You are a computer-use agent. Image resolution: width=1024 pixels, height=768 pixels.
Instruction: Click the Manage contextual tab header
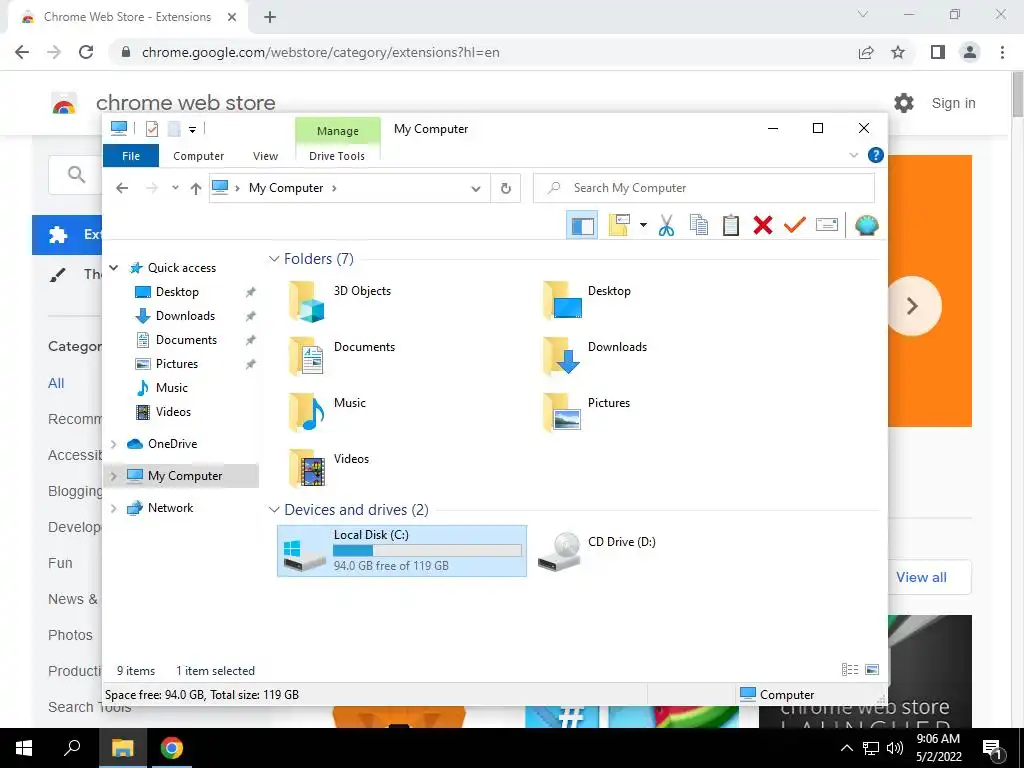338,131
